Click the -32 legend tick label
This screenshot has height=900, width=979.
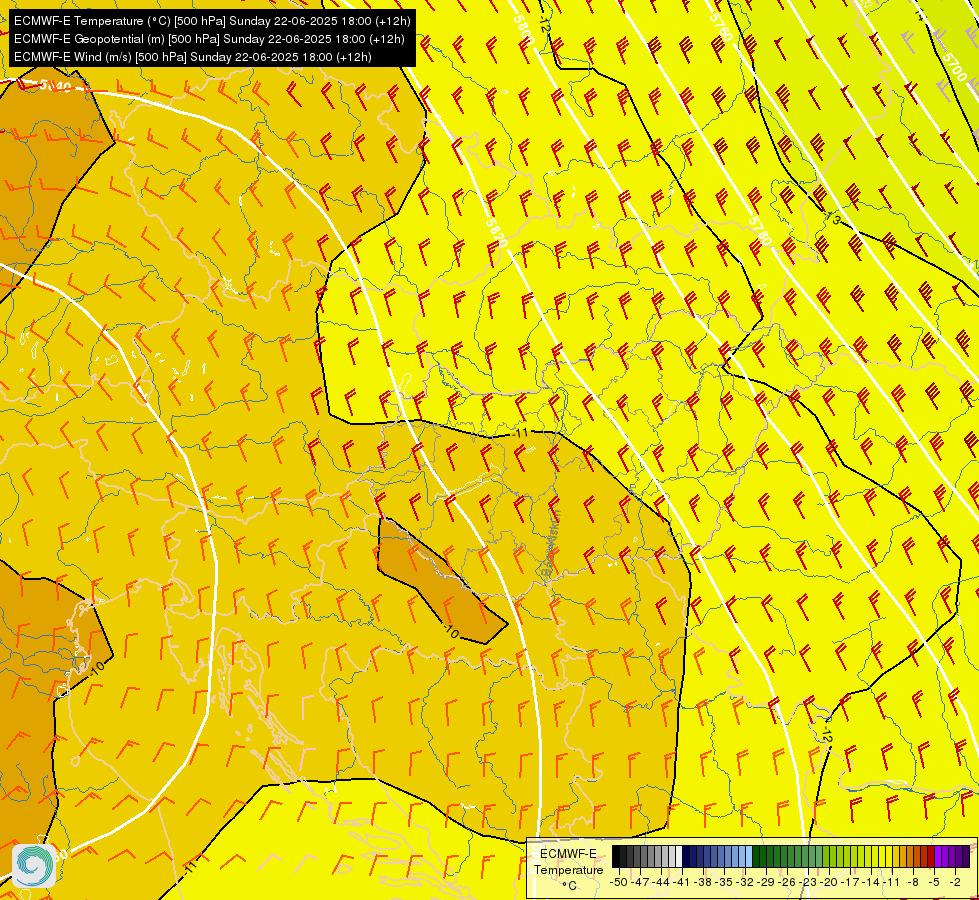745,882
